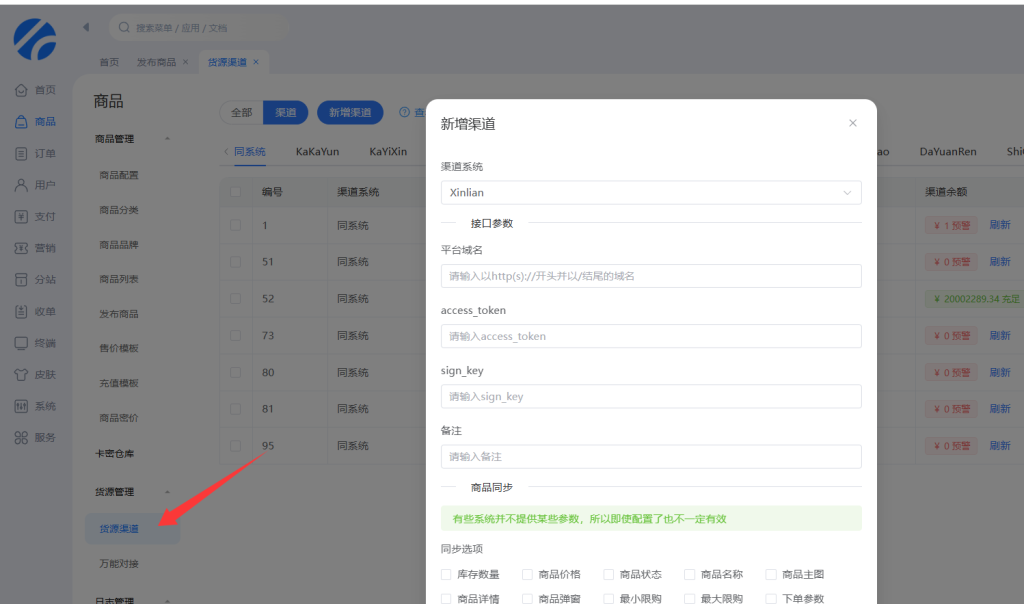The height and width of the screenshot is (604, 1024).
Task: Close the 新增渠道 dialog with X
Action: (x=852, y=123)
